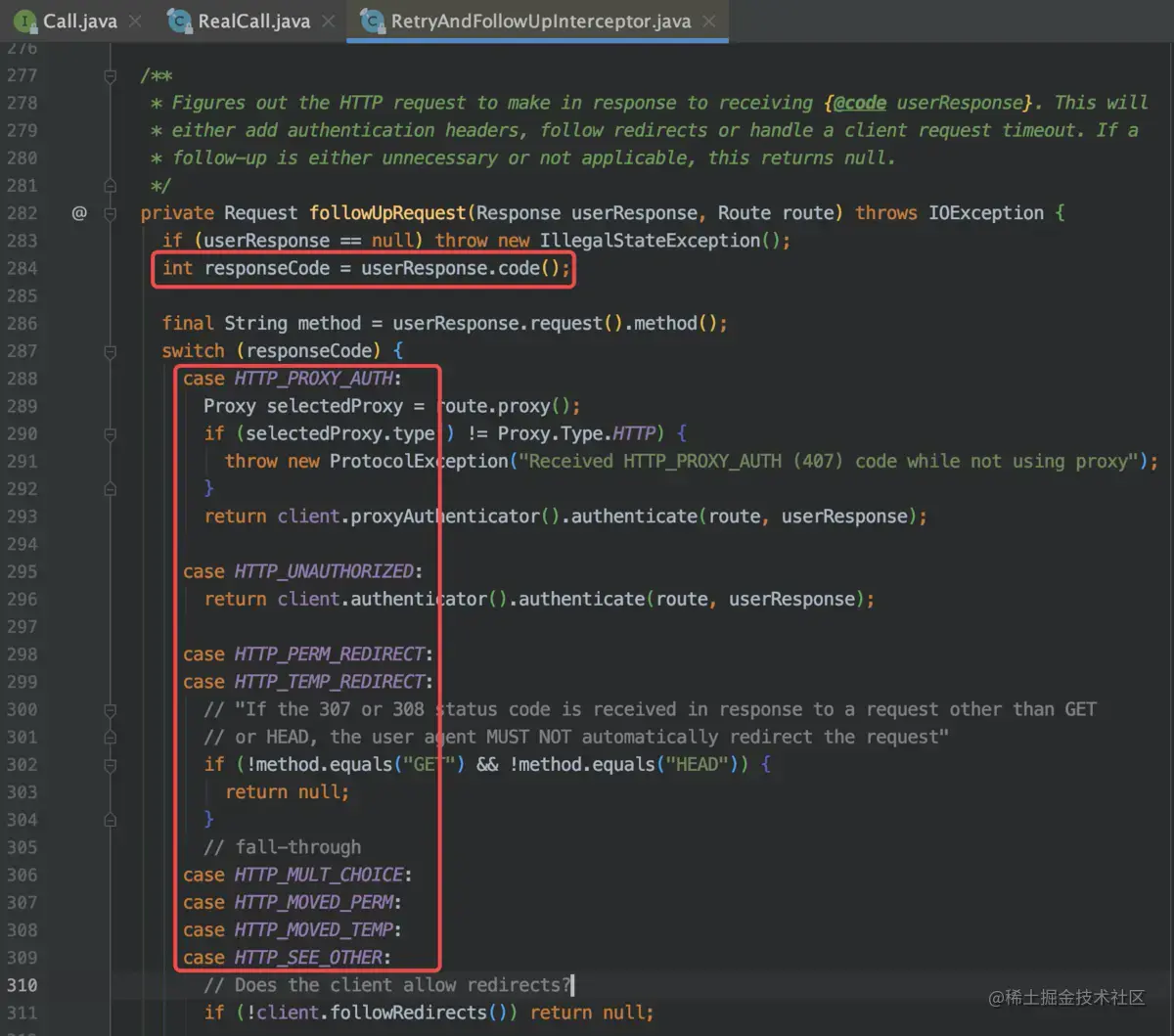
Task: Collapse the followUpRequest method at line 282
Action: [x=111, y=212]
